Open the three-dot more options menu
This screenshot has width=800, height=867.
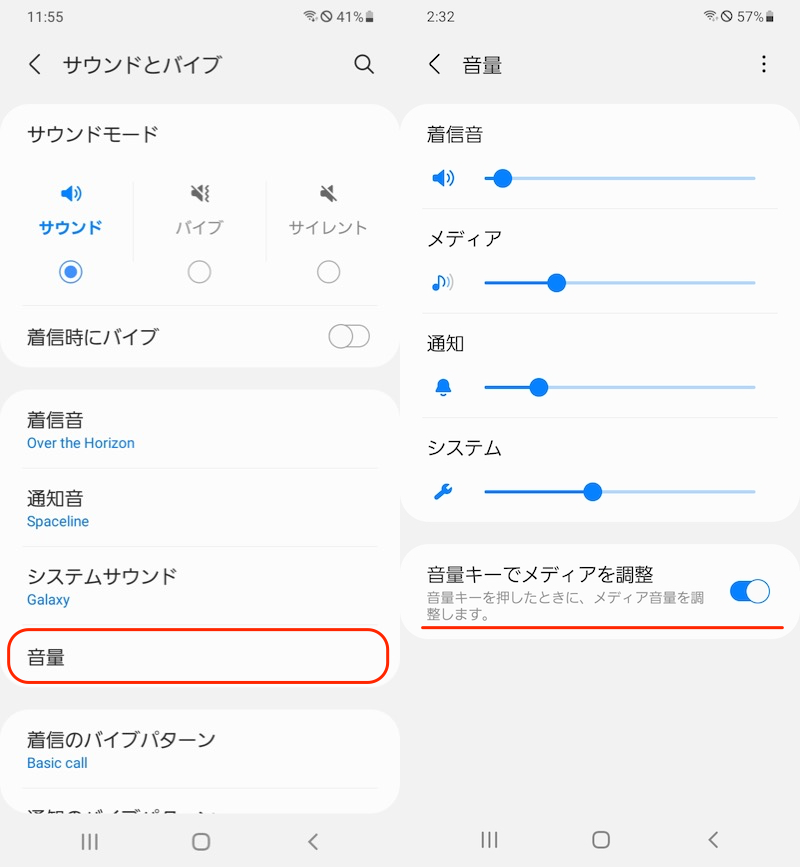(764, 65)
